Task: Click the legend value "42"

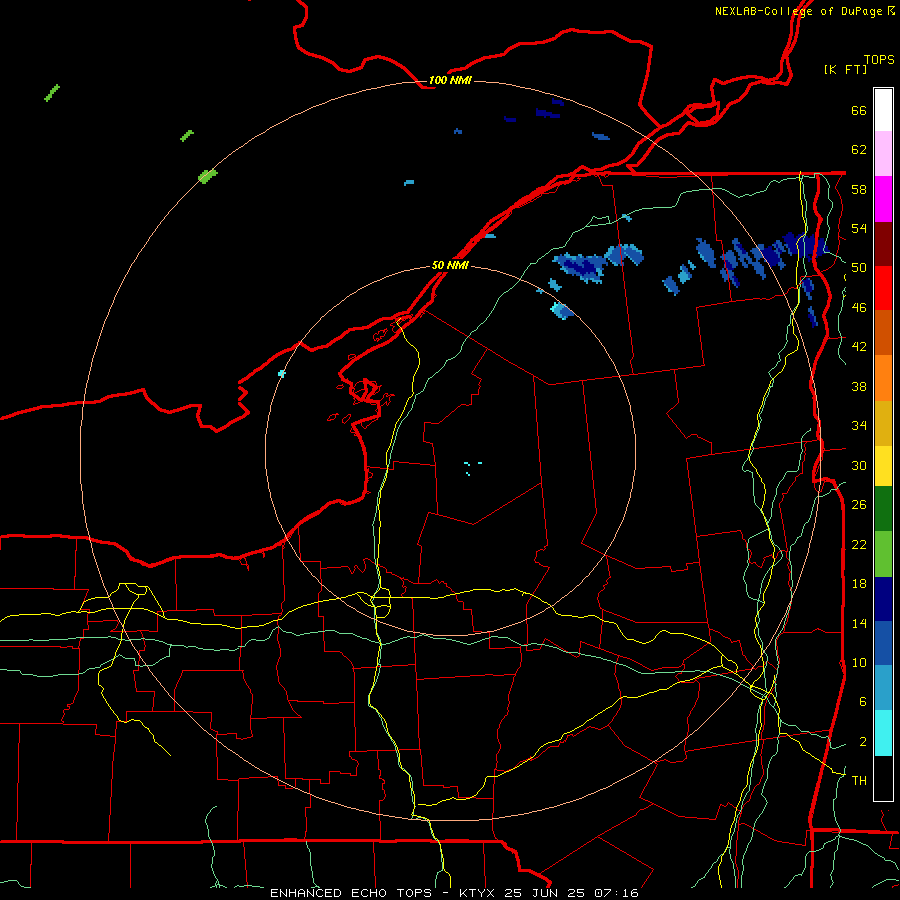Action: (x=859, y=347)
